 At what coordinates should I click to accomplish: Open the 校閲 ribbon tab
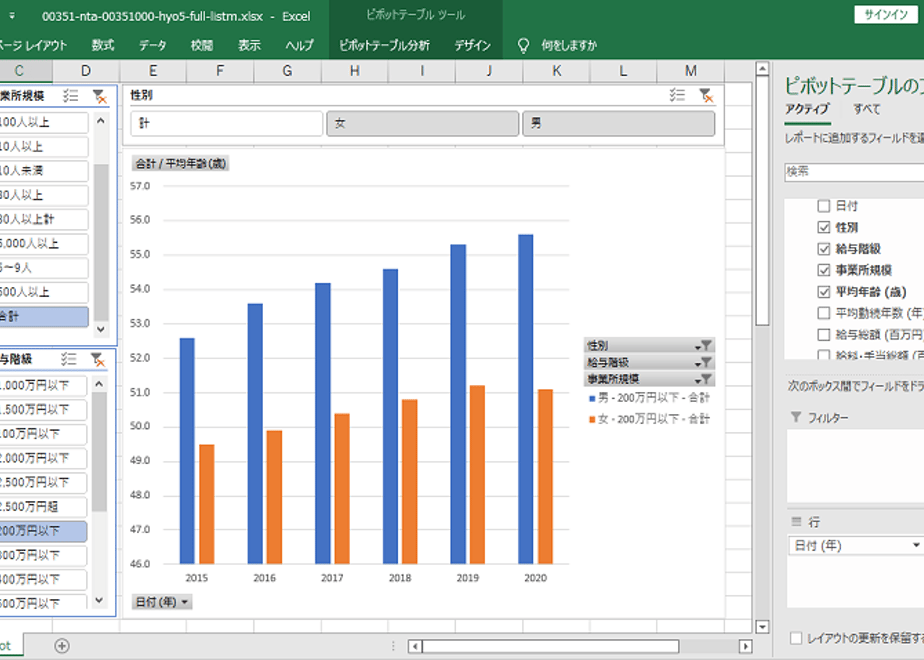point(202,45)
